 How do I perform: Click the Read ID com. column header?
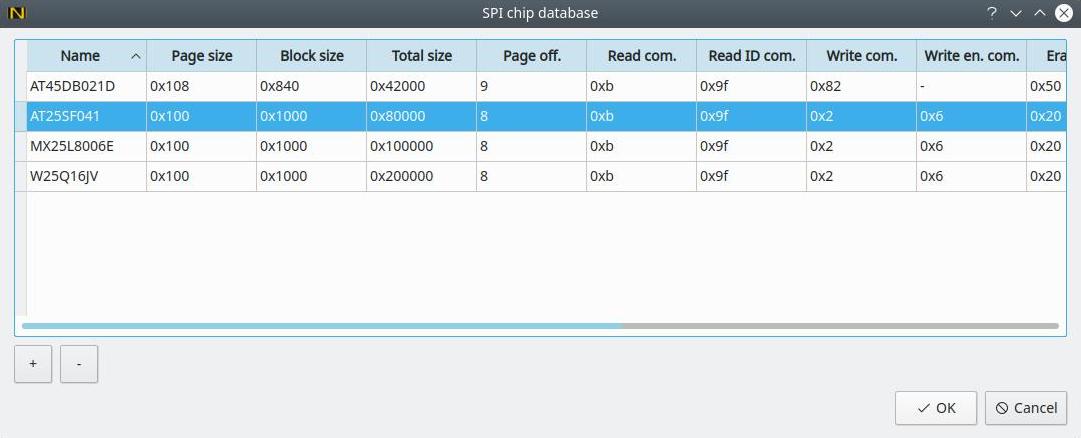[751, 56]
